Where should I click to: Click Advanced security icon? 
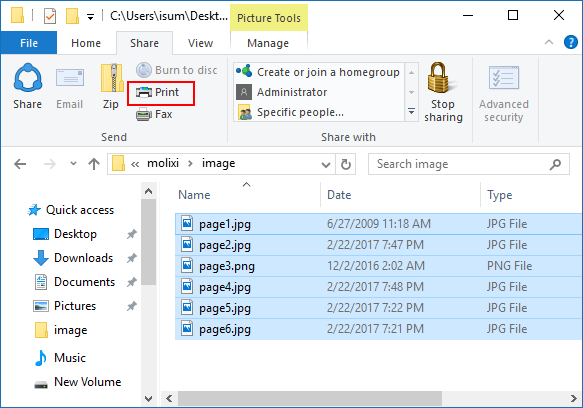click(504, 77)
